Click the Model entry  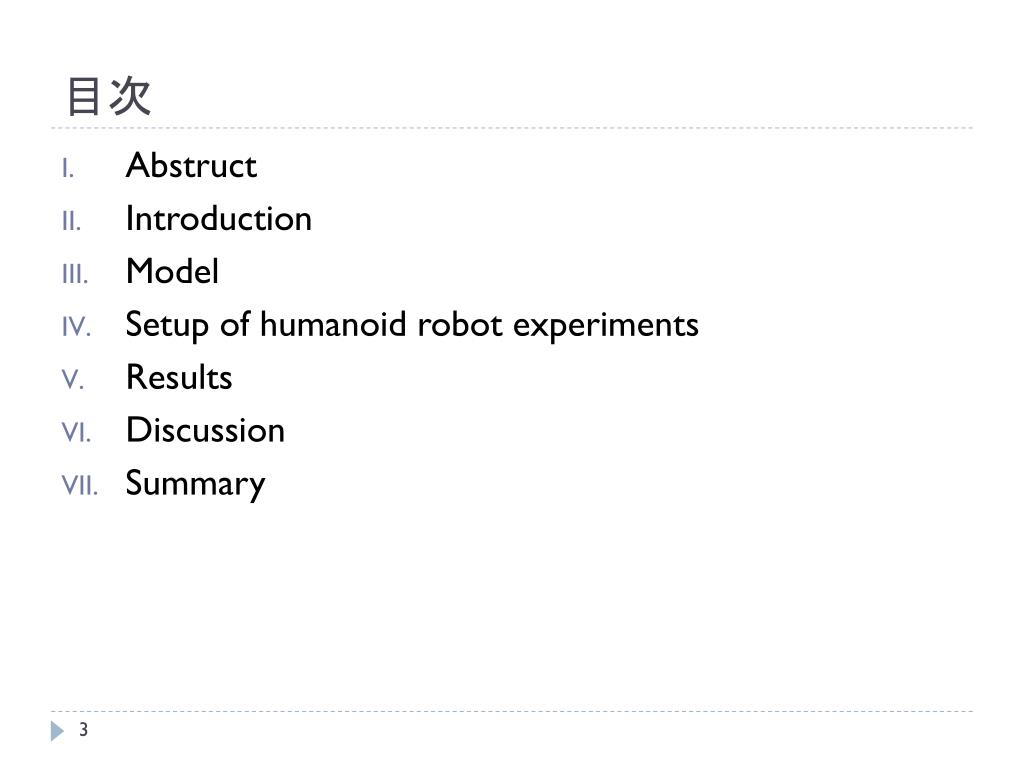click(172, 271)
